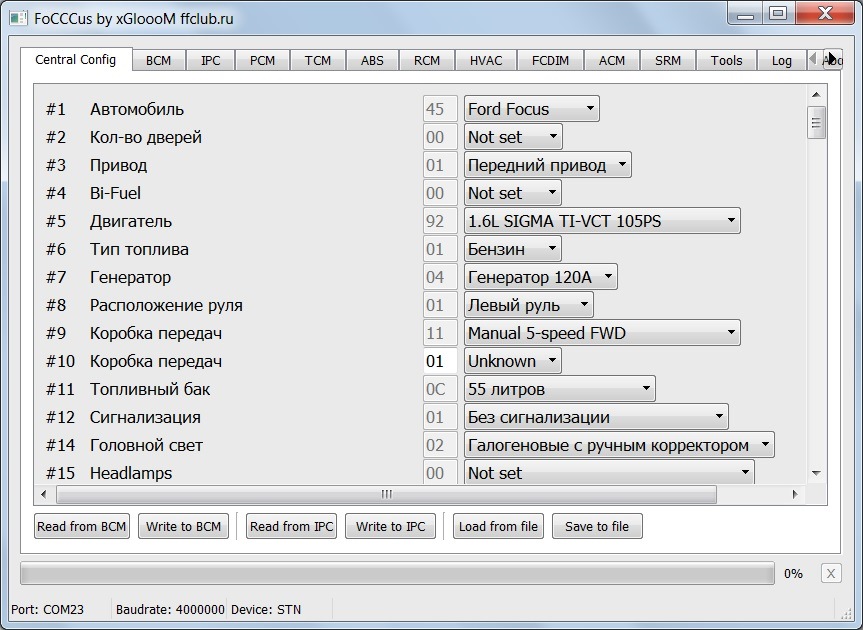Open the Tools tab
The height and width of the screenshot is (630, 863).
tap(727, 61)
